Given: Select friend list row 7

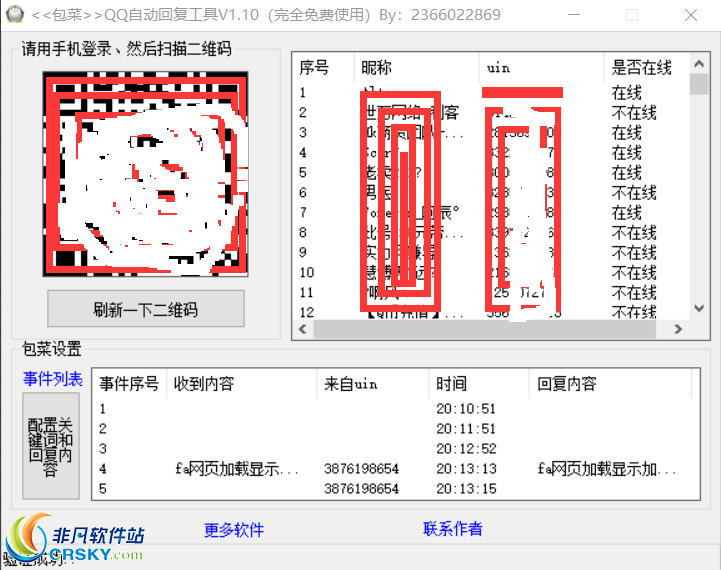Looking at the screenshot, I should point(491,212).
